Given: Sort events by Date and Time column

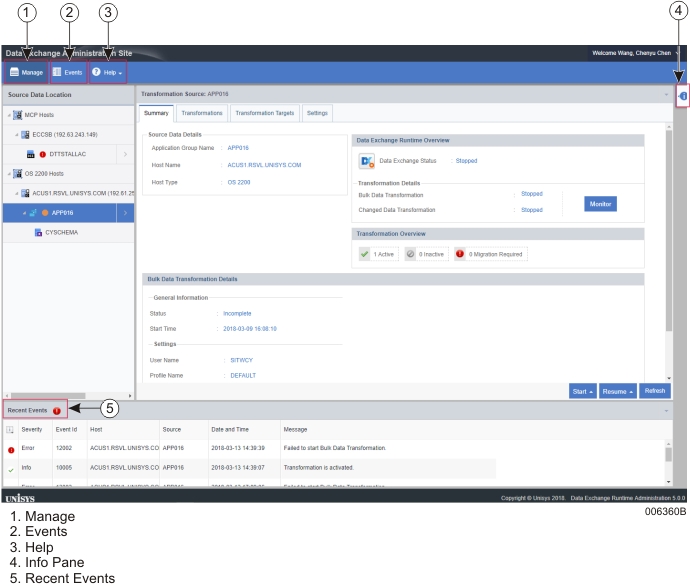Looking at the screenshot, I should click(x=230, y=430).
